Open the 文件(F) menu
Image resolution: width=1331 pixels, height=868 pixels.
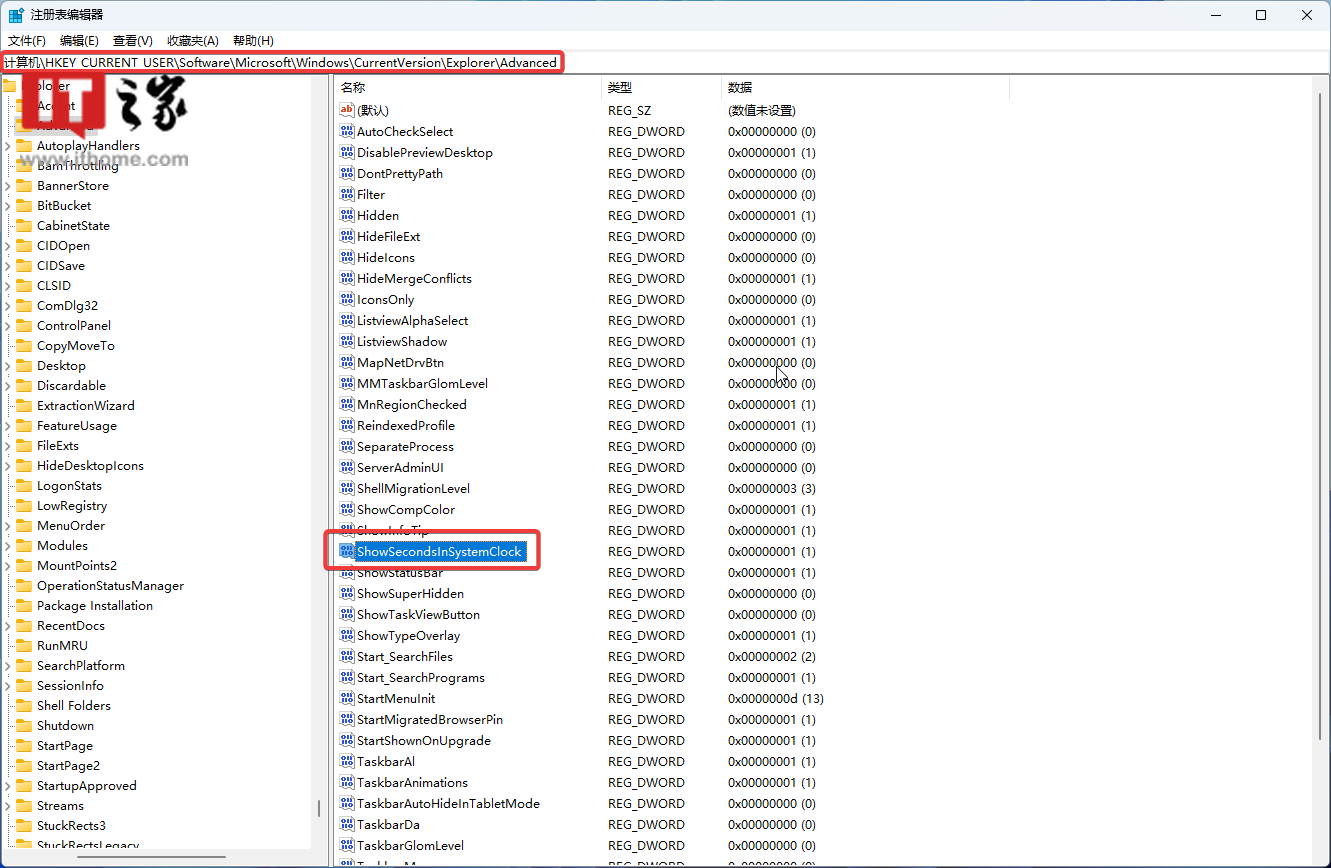pos(27,40)
